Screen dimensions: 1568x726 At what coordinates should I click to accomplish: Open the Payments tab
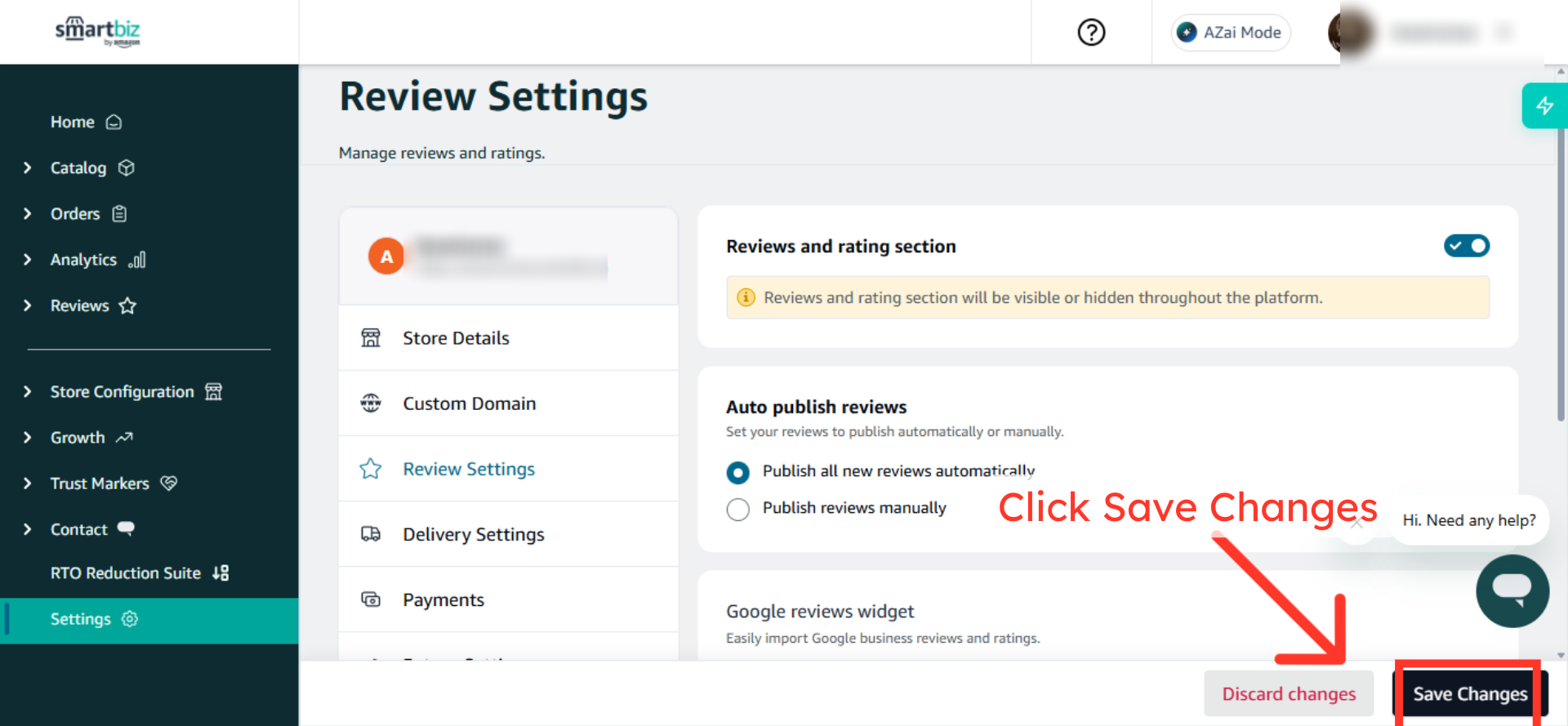tap(508, 599)
